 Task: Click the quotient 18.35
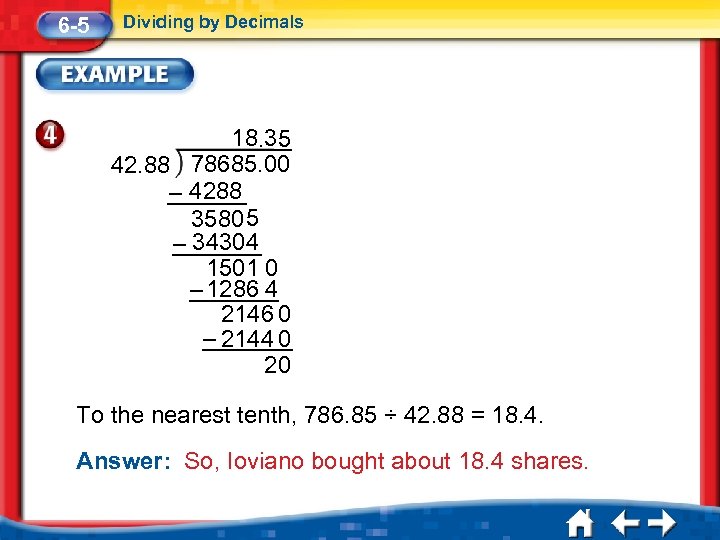click(x=261, y=138)
